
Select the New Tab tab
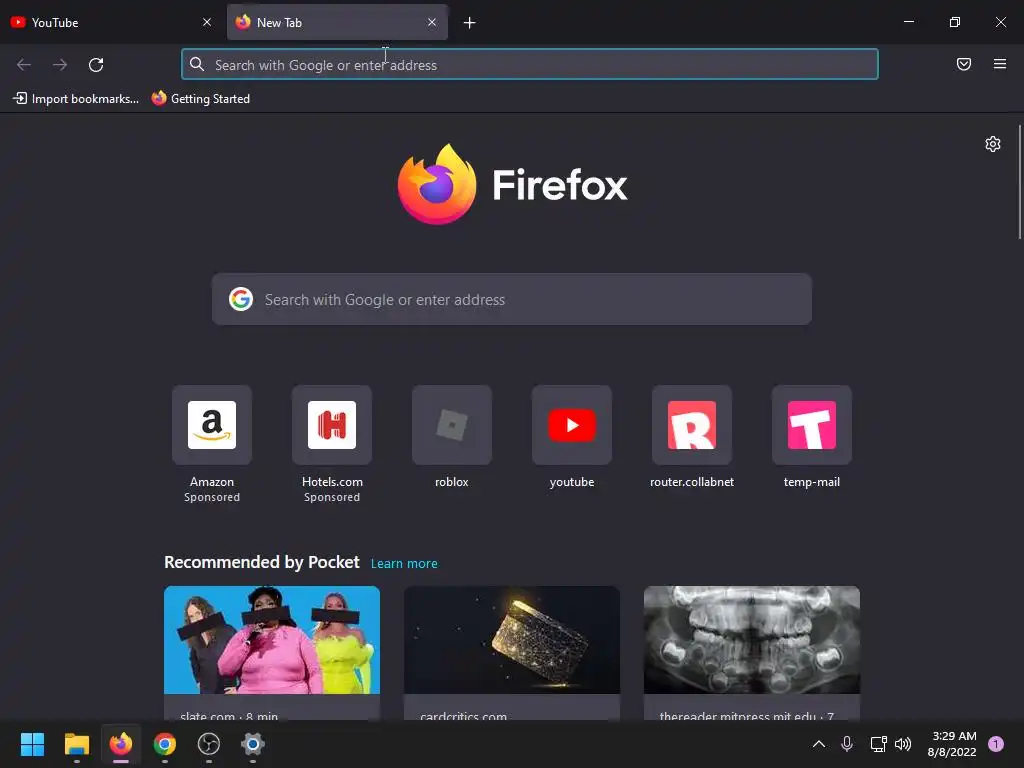(338, 22)
